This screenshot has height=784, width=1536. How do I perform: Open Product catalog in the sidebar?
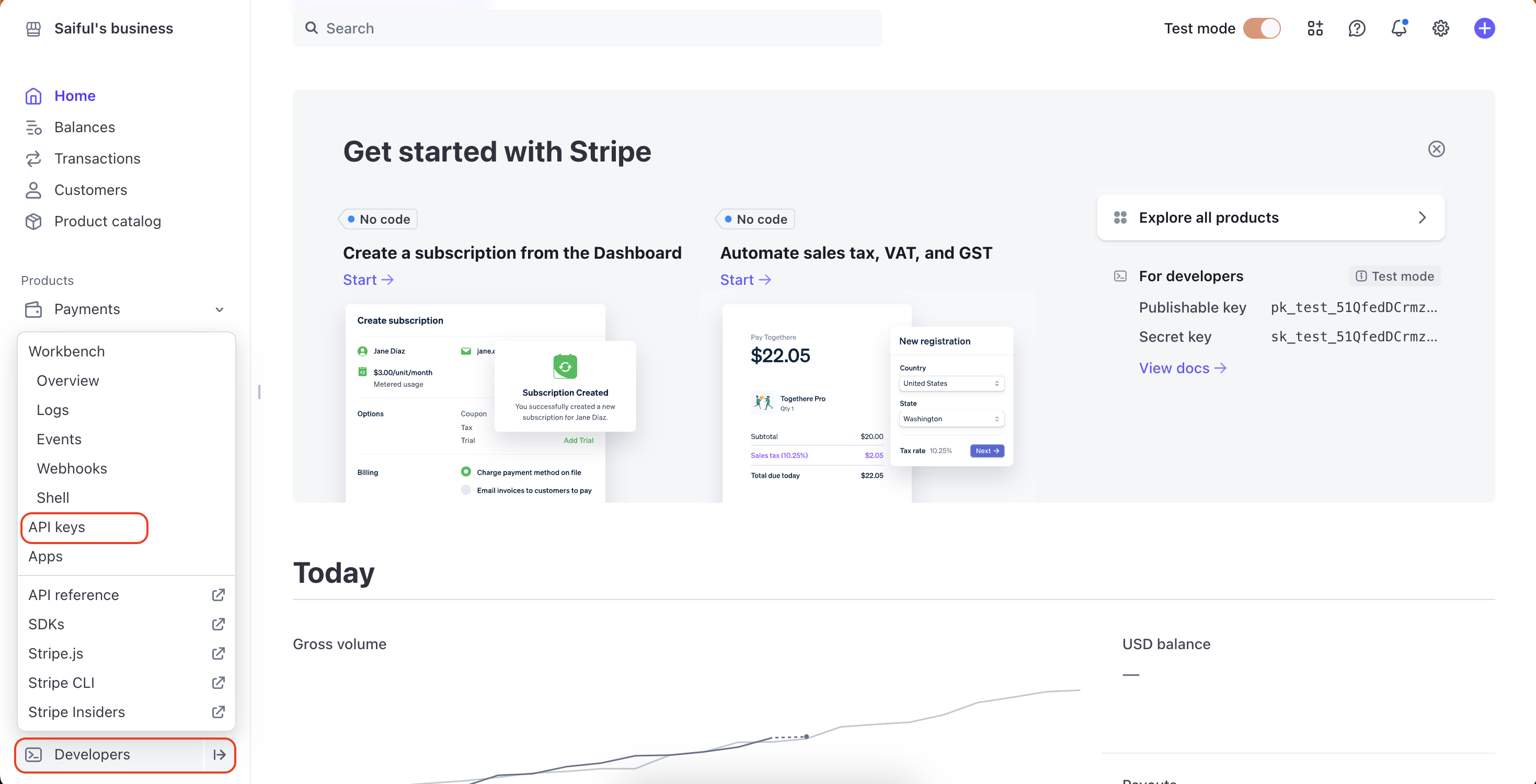[x=107, y=221]
